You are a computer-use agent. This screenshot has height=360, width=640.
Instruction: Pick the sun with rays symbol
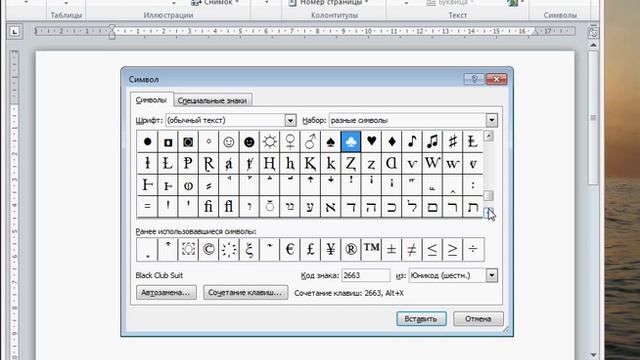point(269,142)
